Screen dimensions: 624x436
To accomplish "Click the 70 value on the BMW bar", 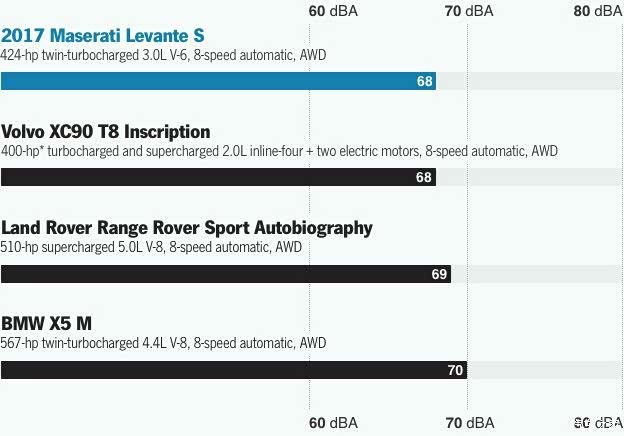I will coord(455,370).
